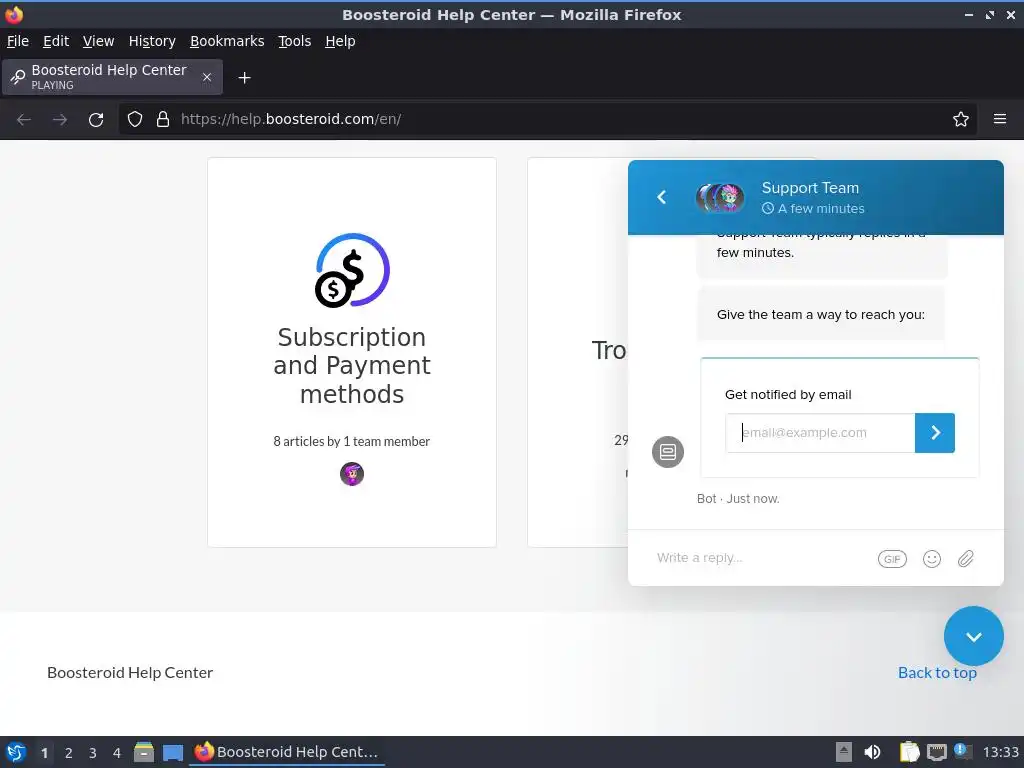This screenshot has width=1024, height=768.
Task: Focus the email@example.com input field
Action: 820,433
